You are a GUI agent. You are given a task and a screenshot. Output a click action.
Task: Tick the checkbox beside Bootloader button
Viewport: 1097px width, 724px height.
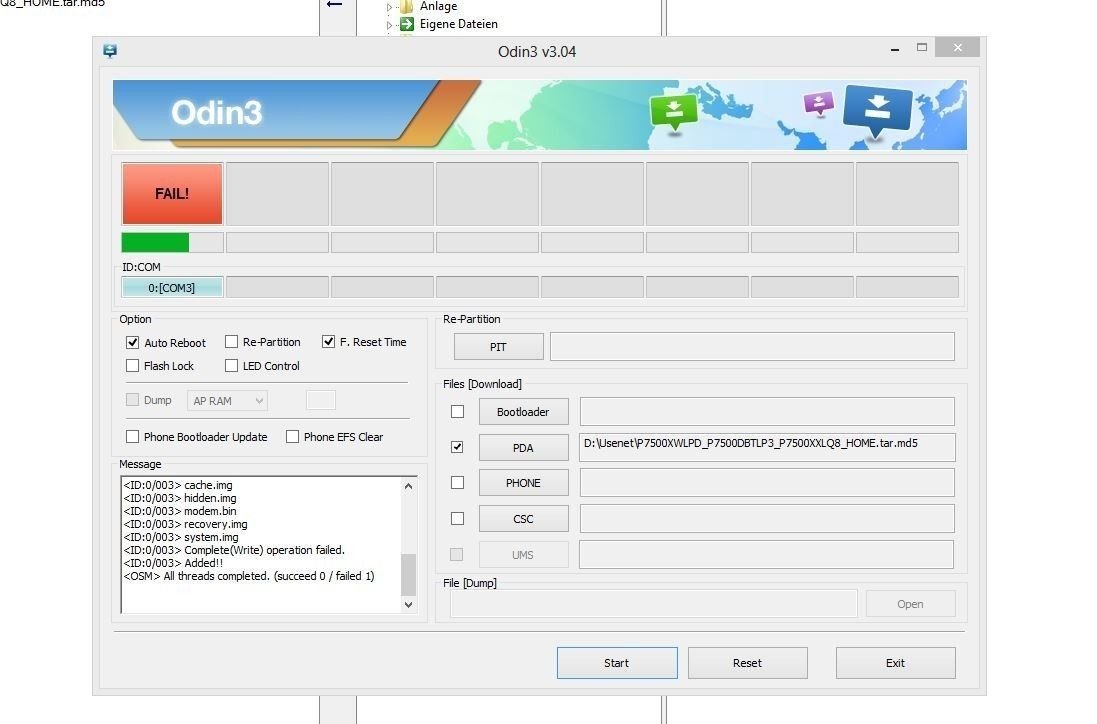[458, 411]
